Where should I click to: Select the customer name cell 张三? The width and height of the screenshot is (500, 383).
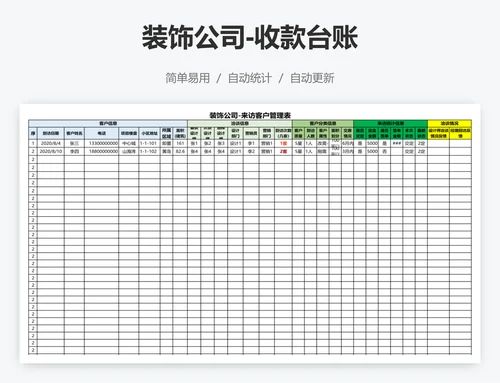[x=74, y=143]
